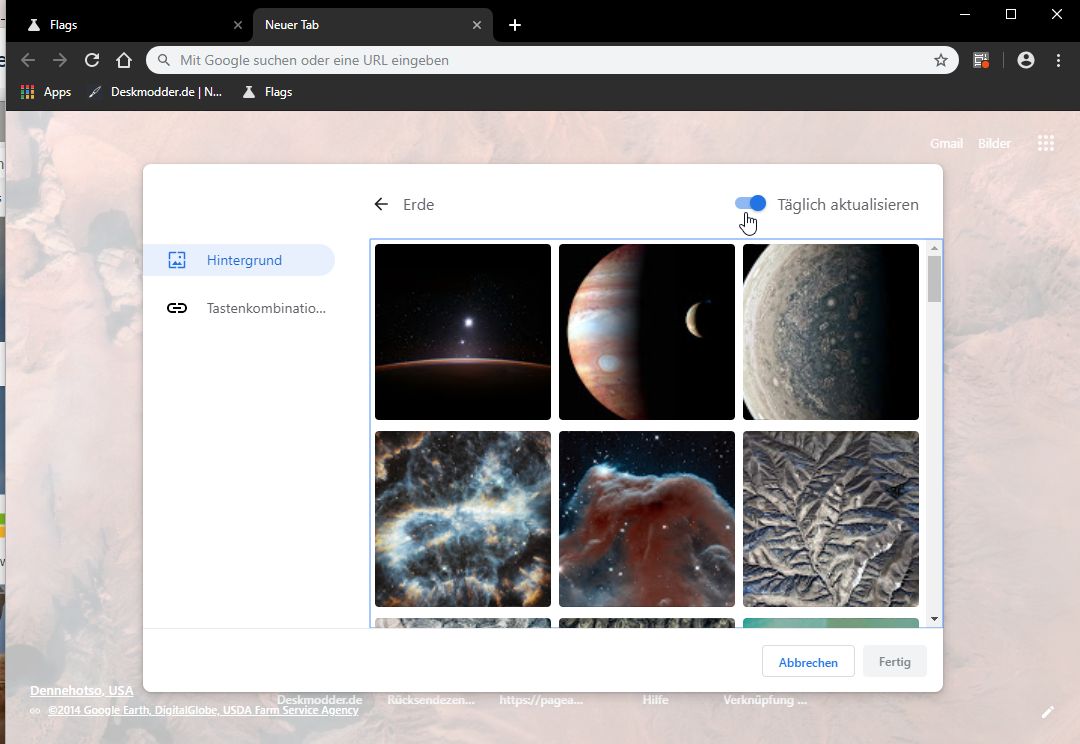Click the scroll down arrow in image list

click(x=934, y=619)
